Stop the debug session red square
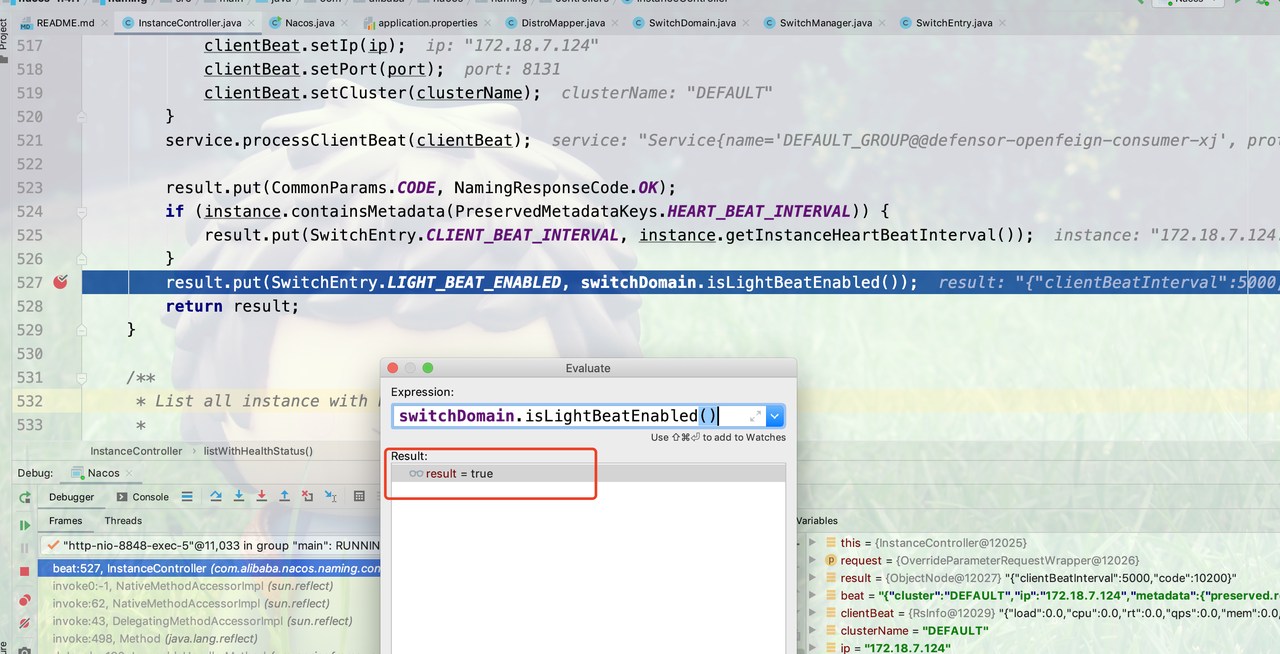This screenshot has width=1280, height=654. tap(25, 571)
